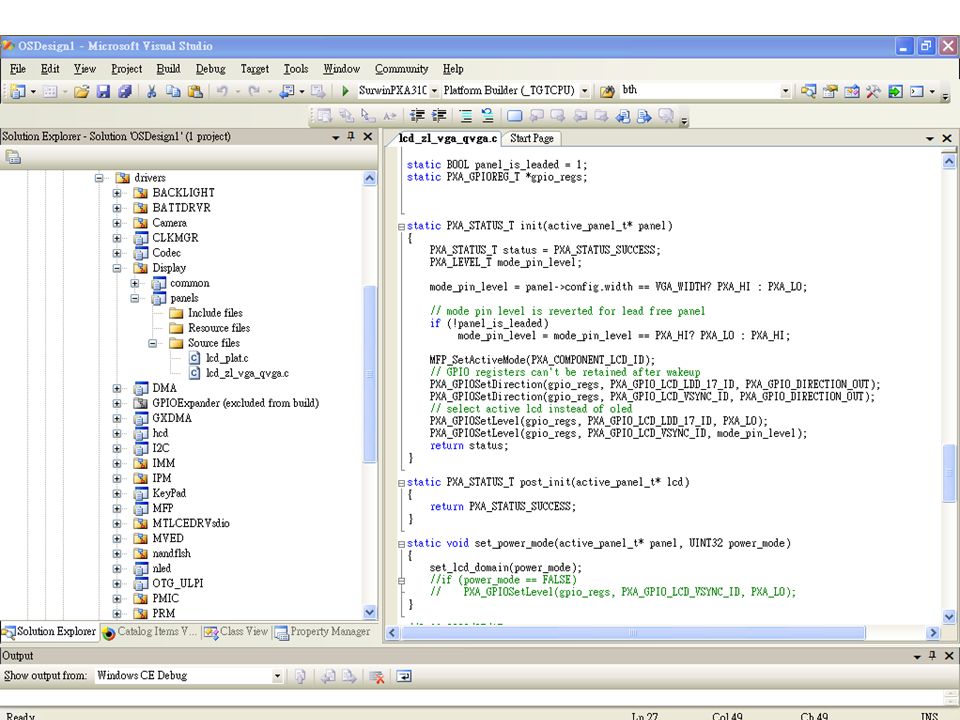960x720 pixels.
Task: Select the MTLCEDRVsdio driver folder
Action: (x=190, y=523)
